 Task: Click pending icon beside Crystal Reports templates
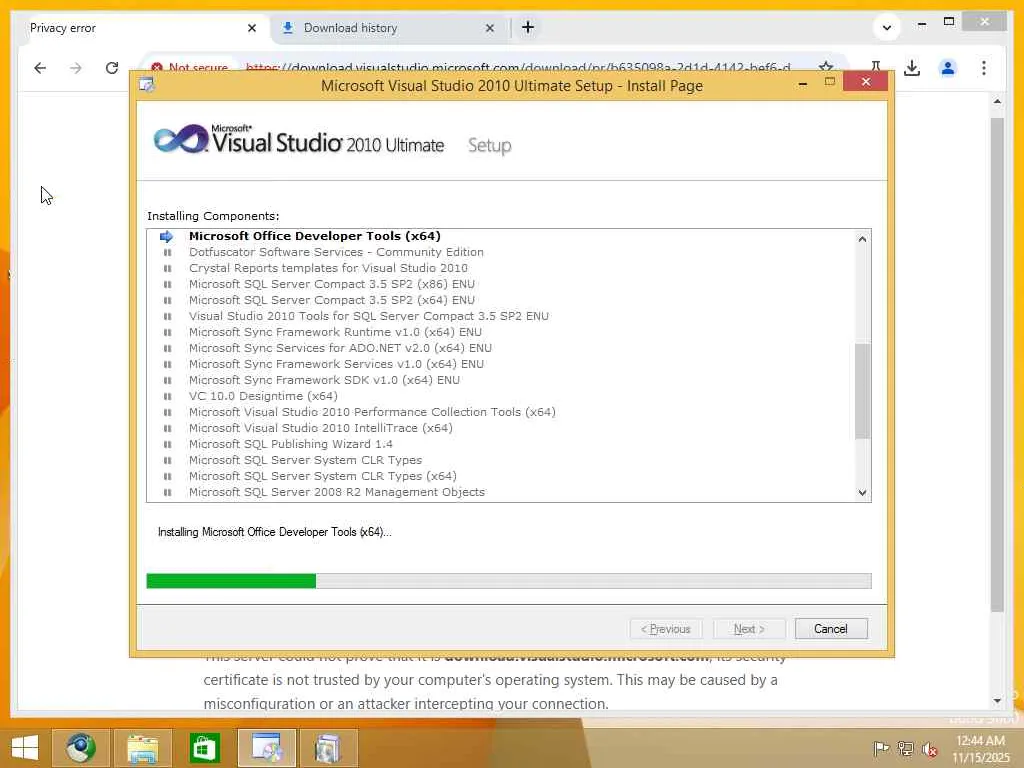(167, 268)
